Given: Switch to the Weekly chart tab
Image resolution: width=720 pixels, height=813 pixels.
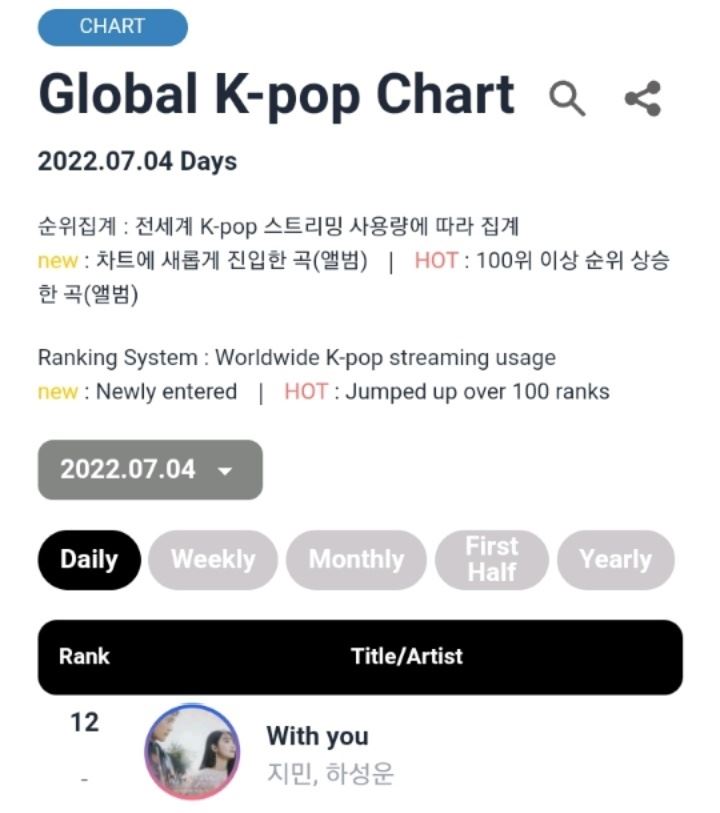Looking at the screenshot, I should click(213, 560).
